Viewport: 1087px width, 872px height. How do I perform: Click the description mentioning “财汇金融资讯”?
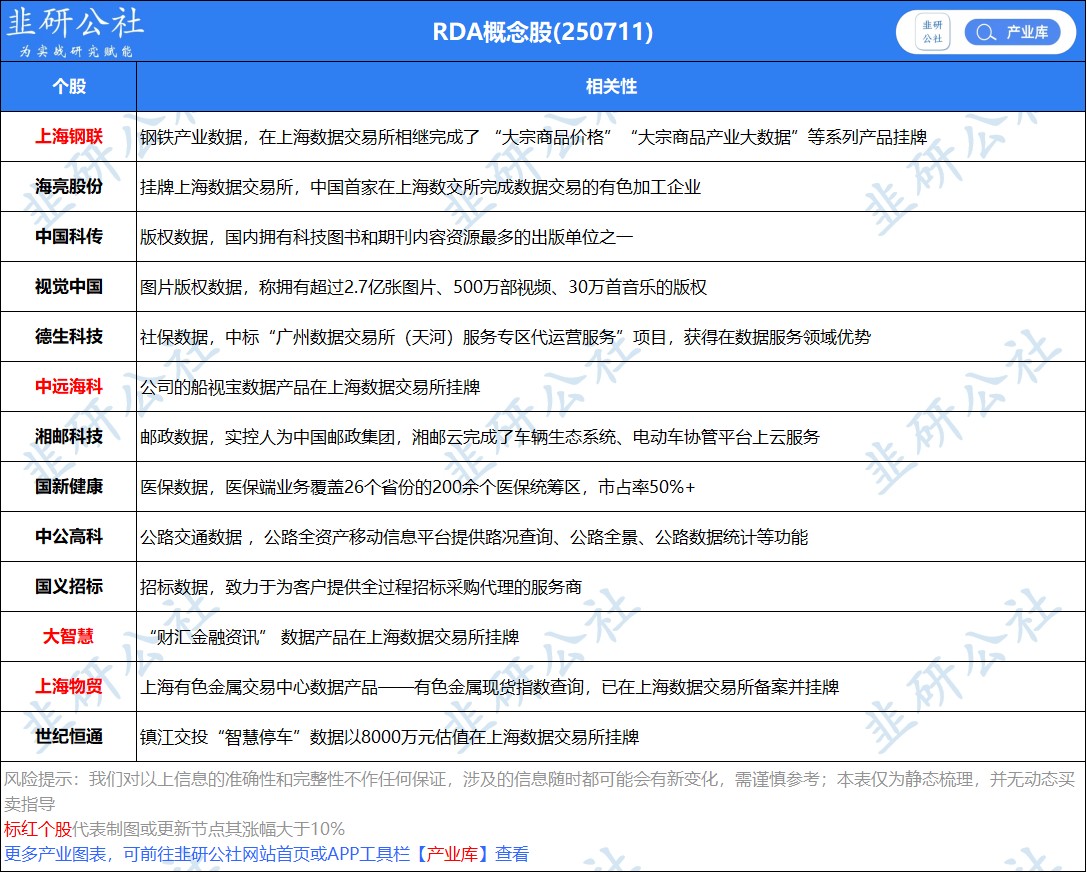tap(334, 637)
